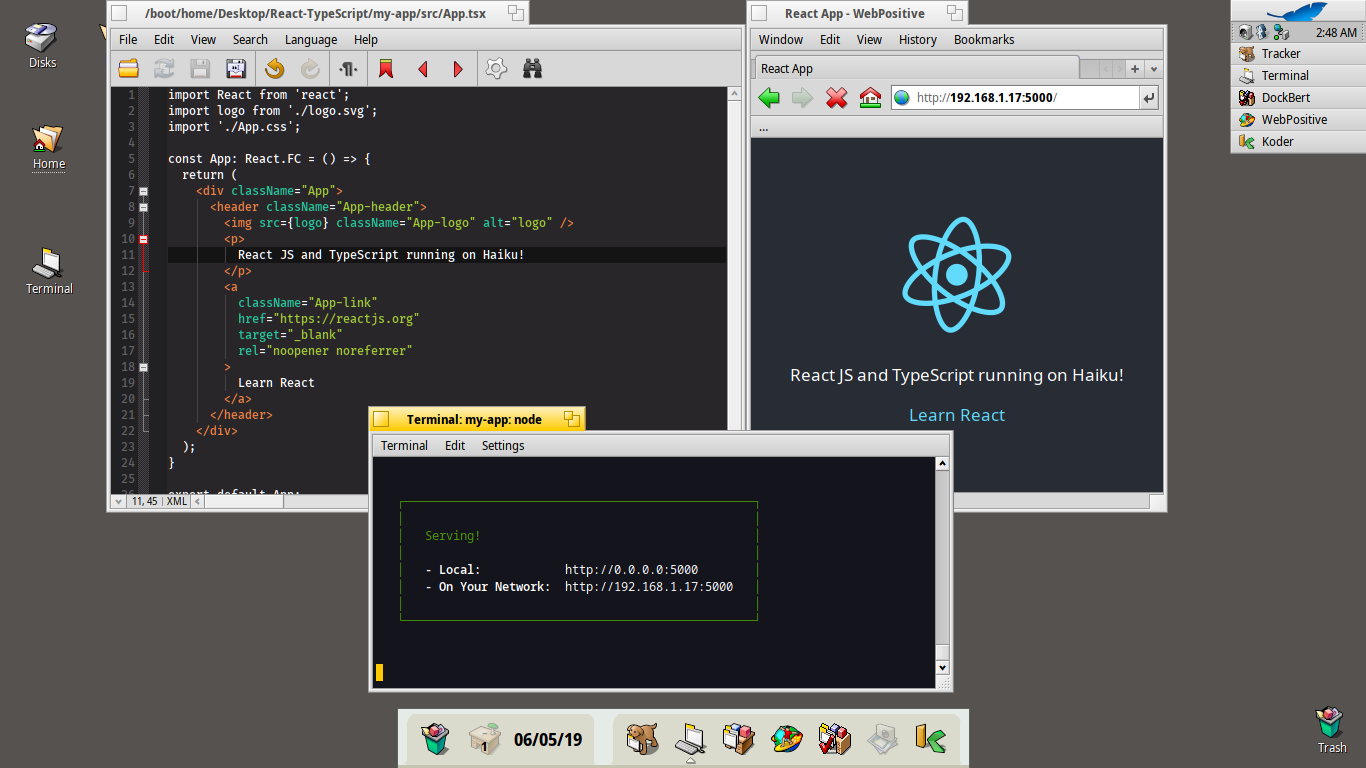The width and height of the screenshot is (1366, 768).
Task: Jump to next bookmark with right red arrow
Action: point(458,69)
